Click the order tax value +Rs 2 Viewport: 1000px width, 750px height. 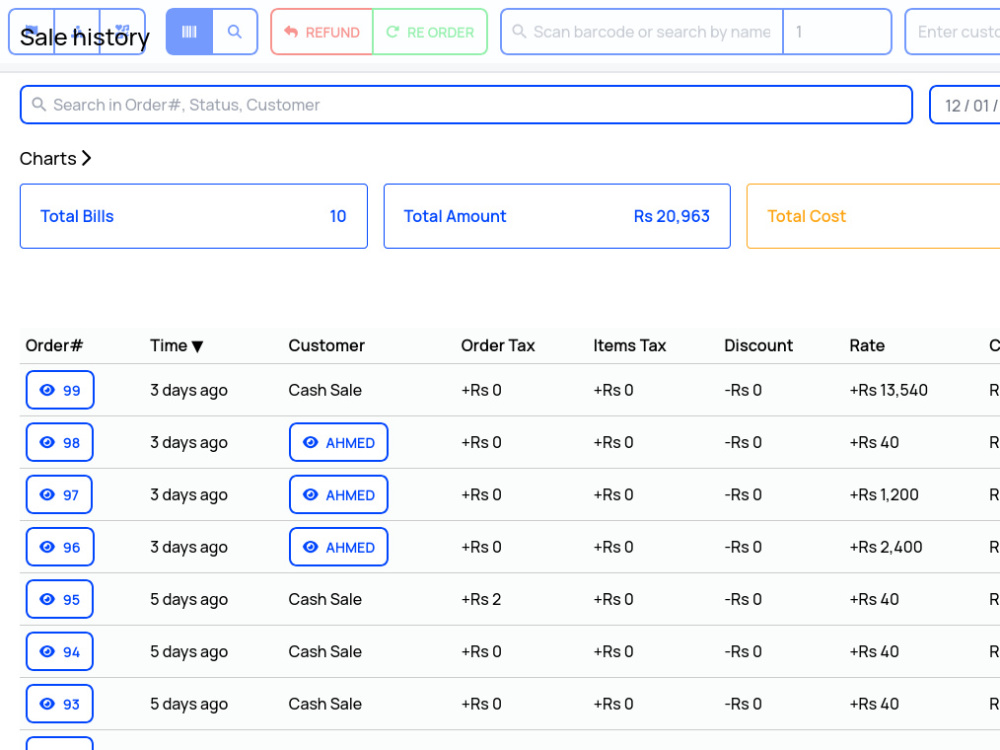(482, 599)
